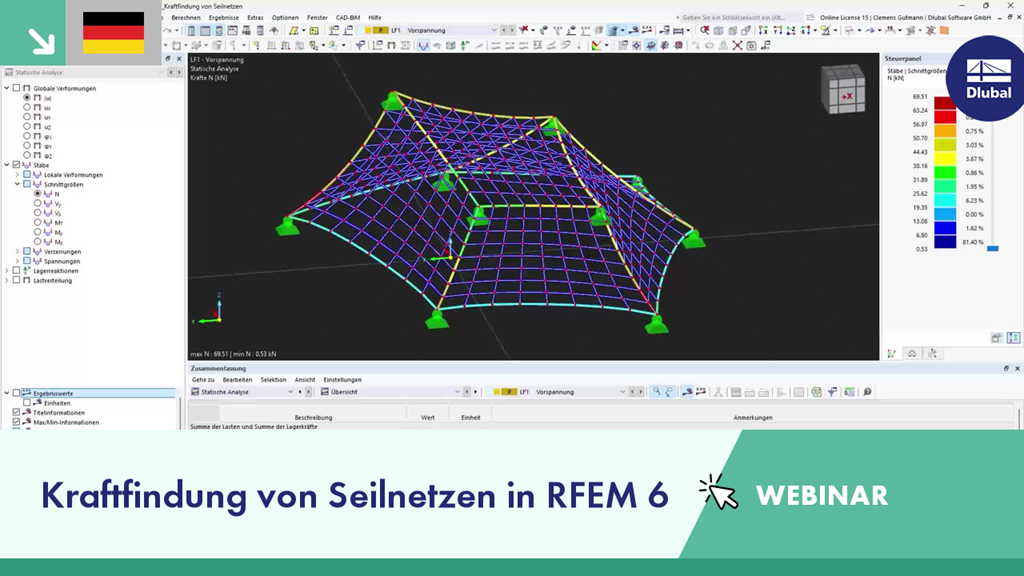Toggle the Stäbe checkbox
This screenshot has width=1024, height=576.
tap(16, 165)
